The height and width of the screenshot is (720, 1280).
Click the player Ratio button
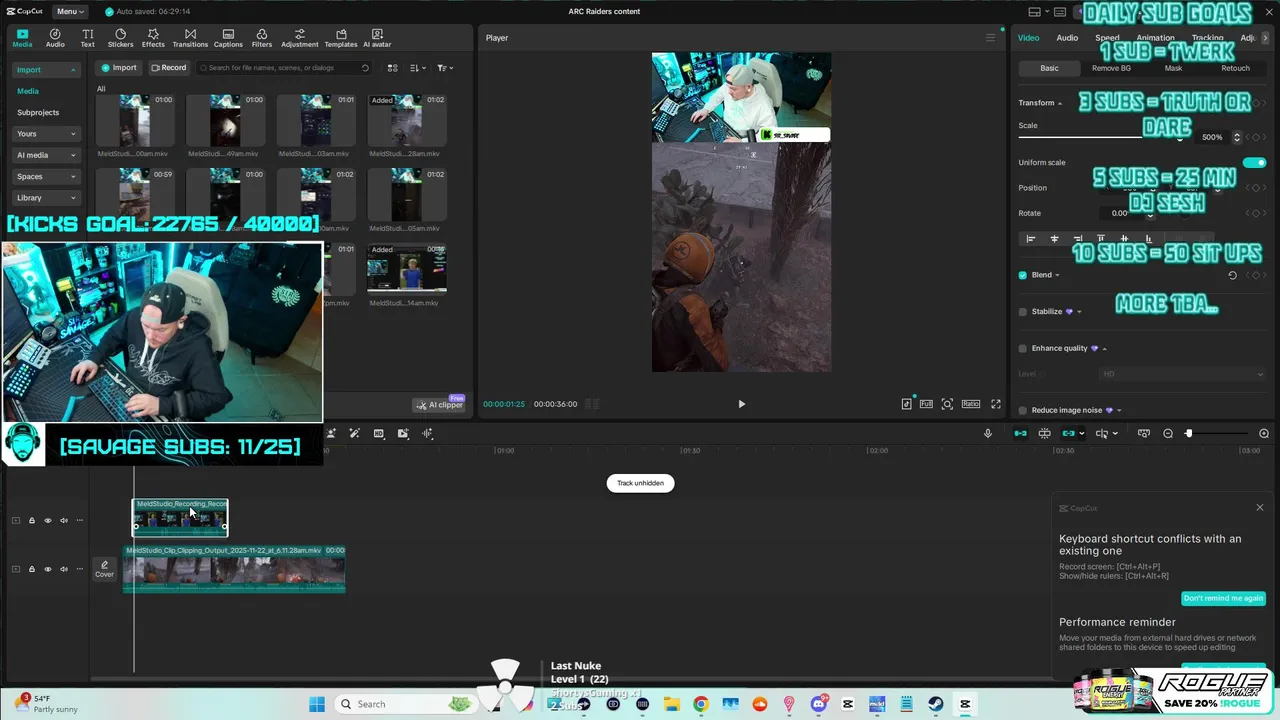coord(970,404)
